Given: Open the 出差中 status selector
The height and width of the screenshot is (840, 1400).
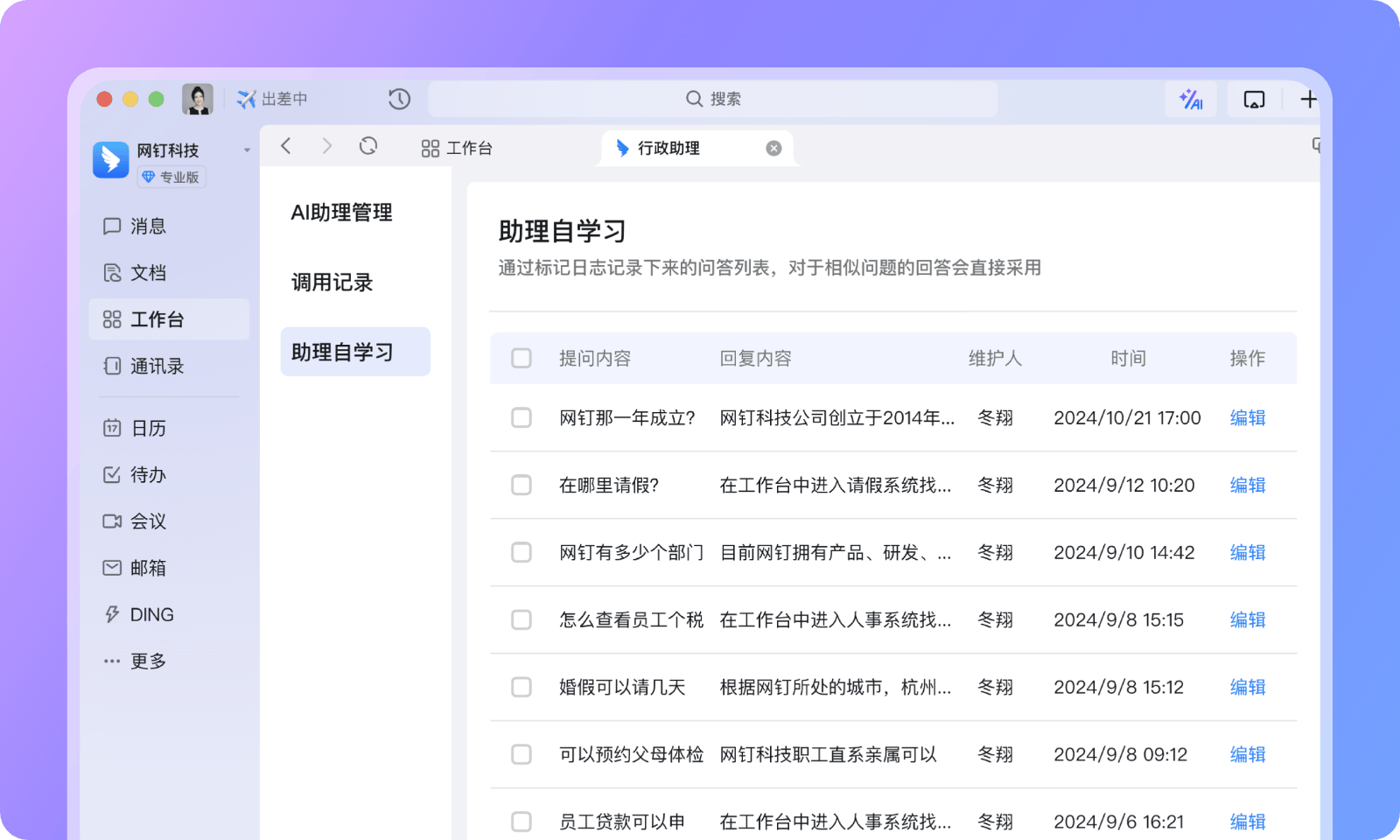Looking at the screenshot, I should click(x=273, y=99).
